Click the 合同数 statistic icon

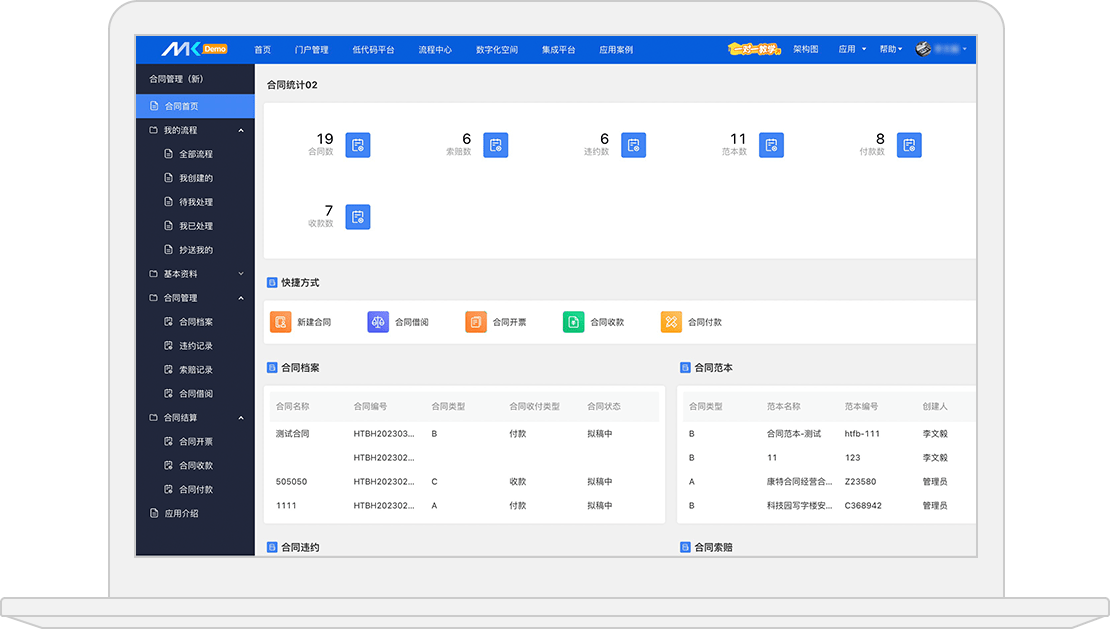pos(358,145)
